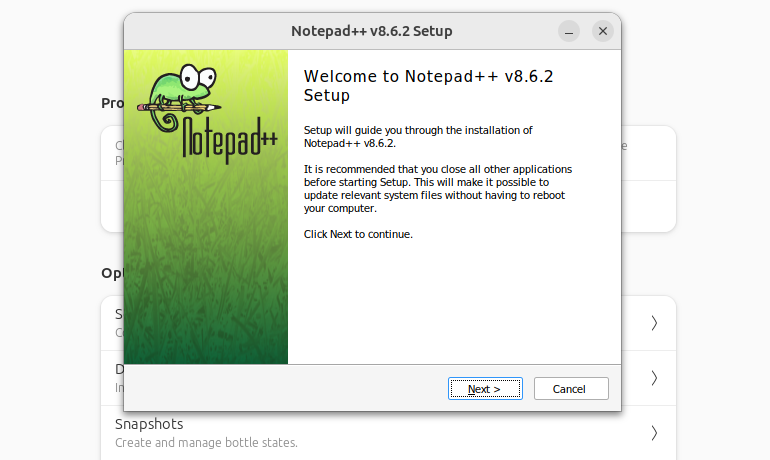This screenshot has width=770, height=460.
Task: Close the Setup dialog with the X icon
Action: click(602, 31)
